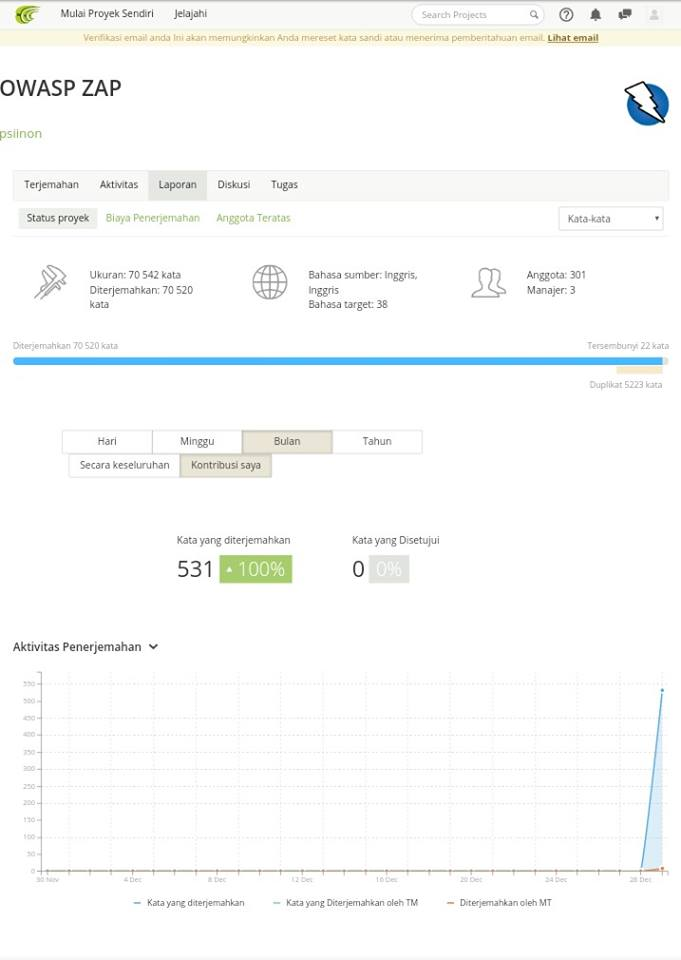Switch to Secara keseluruhan view
This screenshot has width=681, height=960.
click(124, 465)
